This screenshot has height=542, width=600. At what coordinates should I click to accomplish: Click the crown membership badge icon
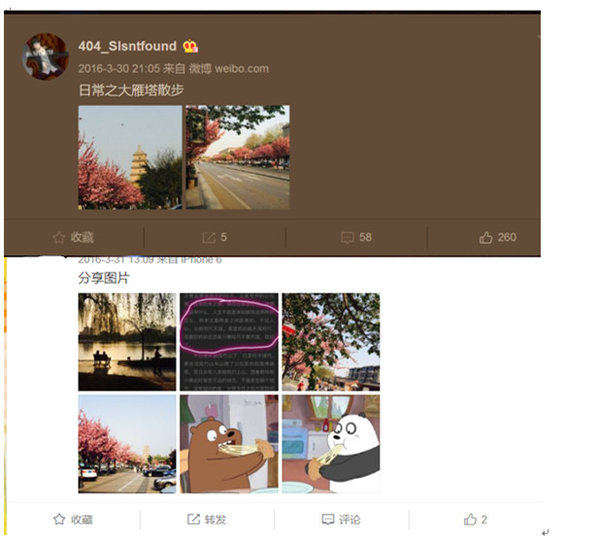click(x=190, y=46)
